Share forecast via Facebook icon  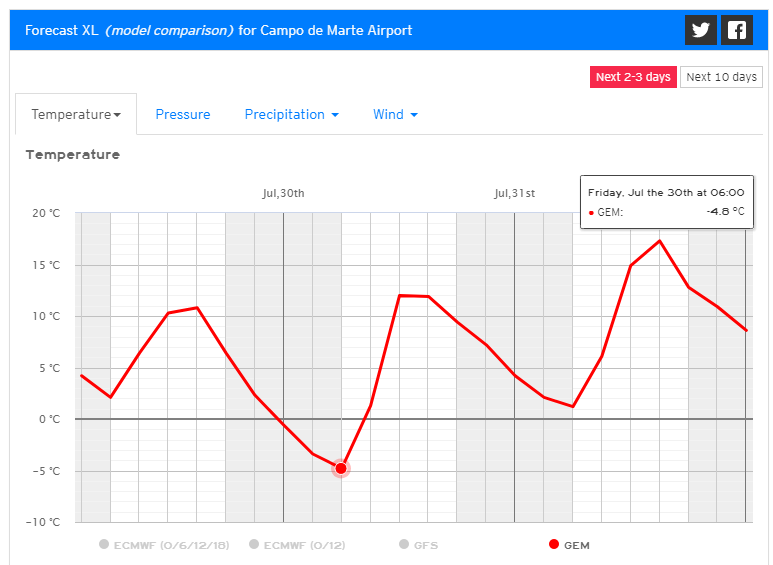pos(737,30)
